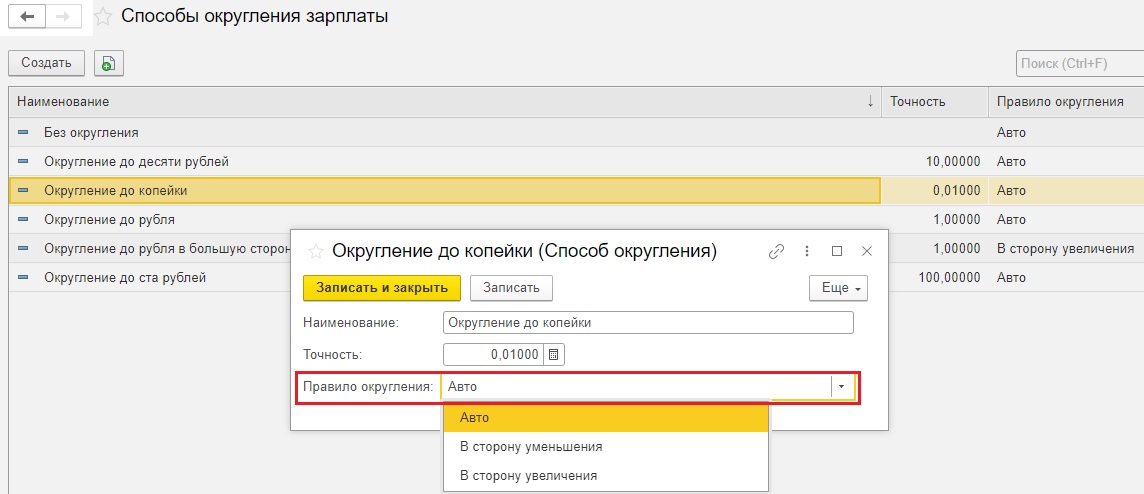Click the back navigation arrow

tap(28, 17)
